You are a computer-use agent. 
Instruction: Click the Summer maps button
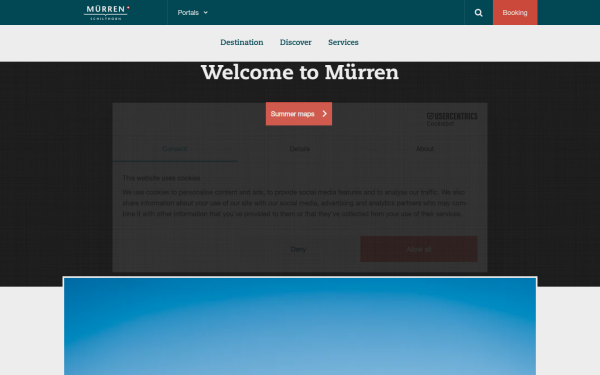pyautogui.click(x=299, y=114)
